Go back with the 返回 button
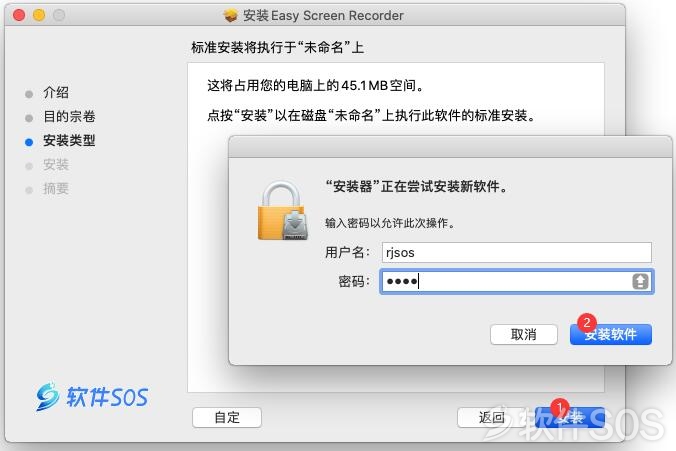This screenshot has height=451, width=676. tap(492, 417)
